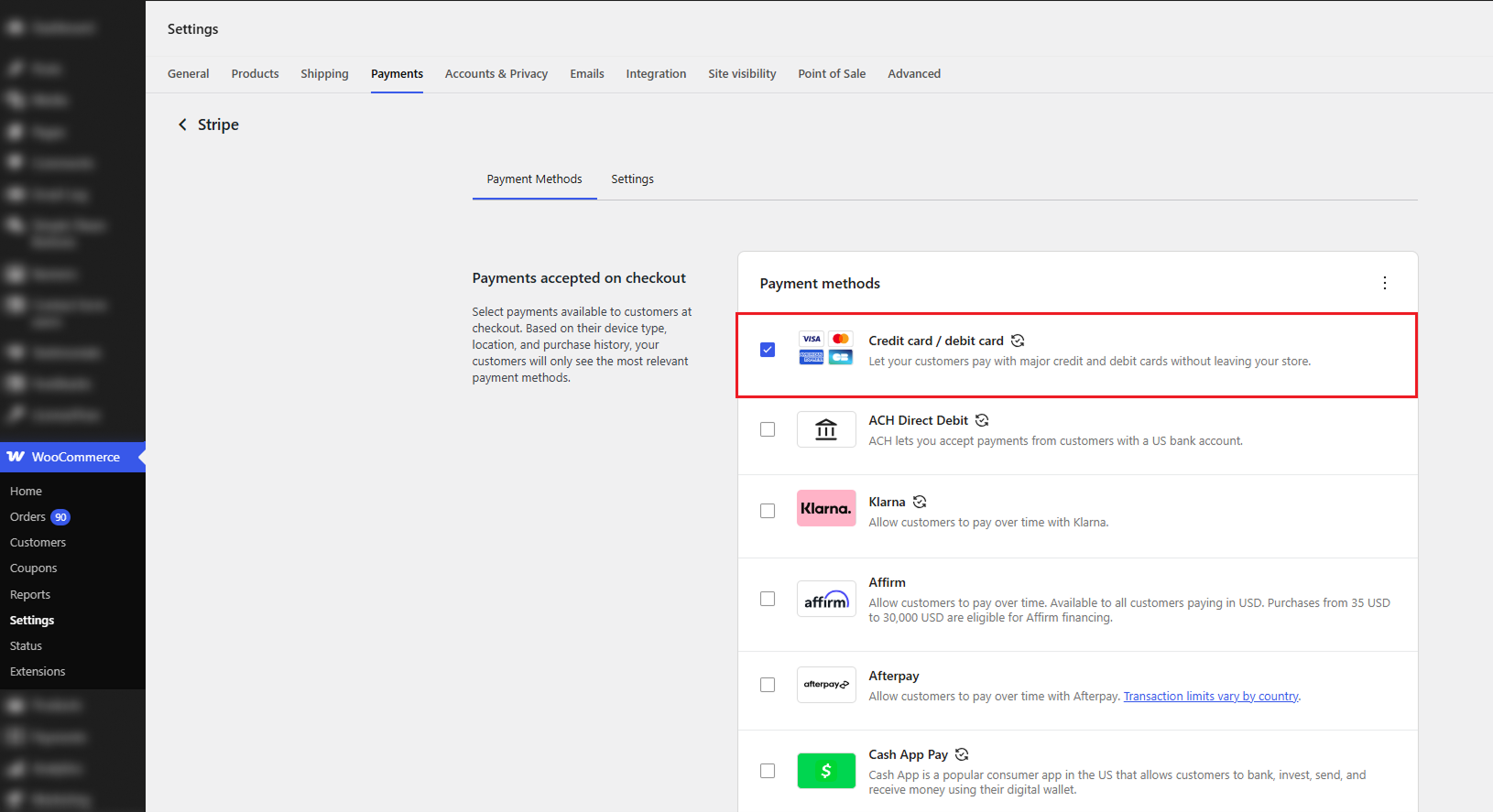
Task: Open the Payment methods three-dot options menu
Action: [x=1384, y=284]
